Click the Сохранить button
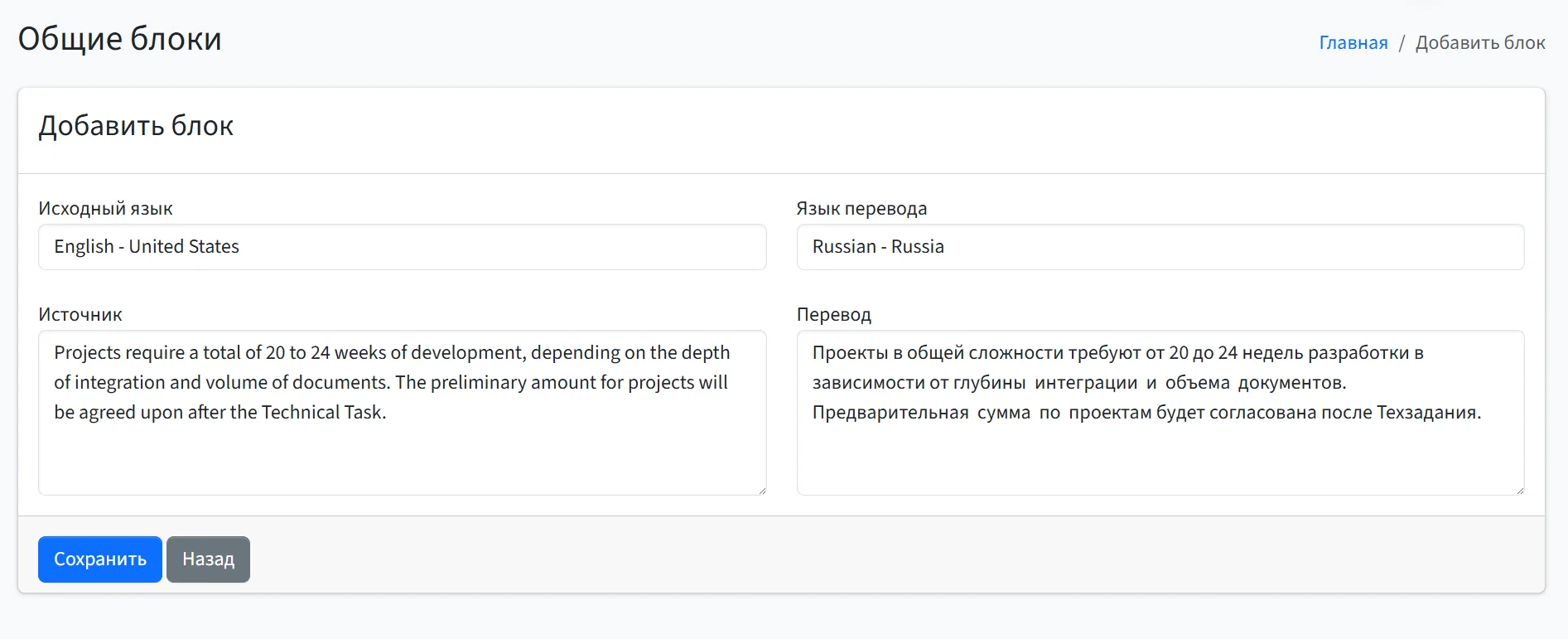Viewport: 1568px width, 639px height. [x=99, y=559]
